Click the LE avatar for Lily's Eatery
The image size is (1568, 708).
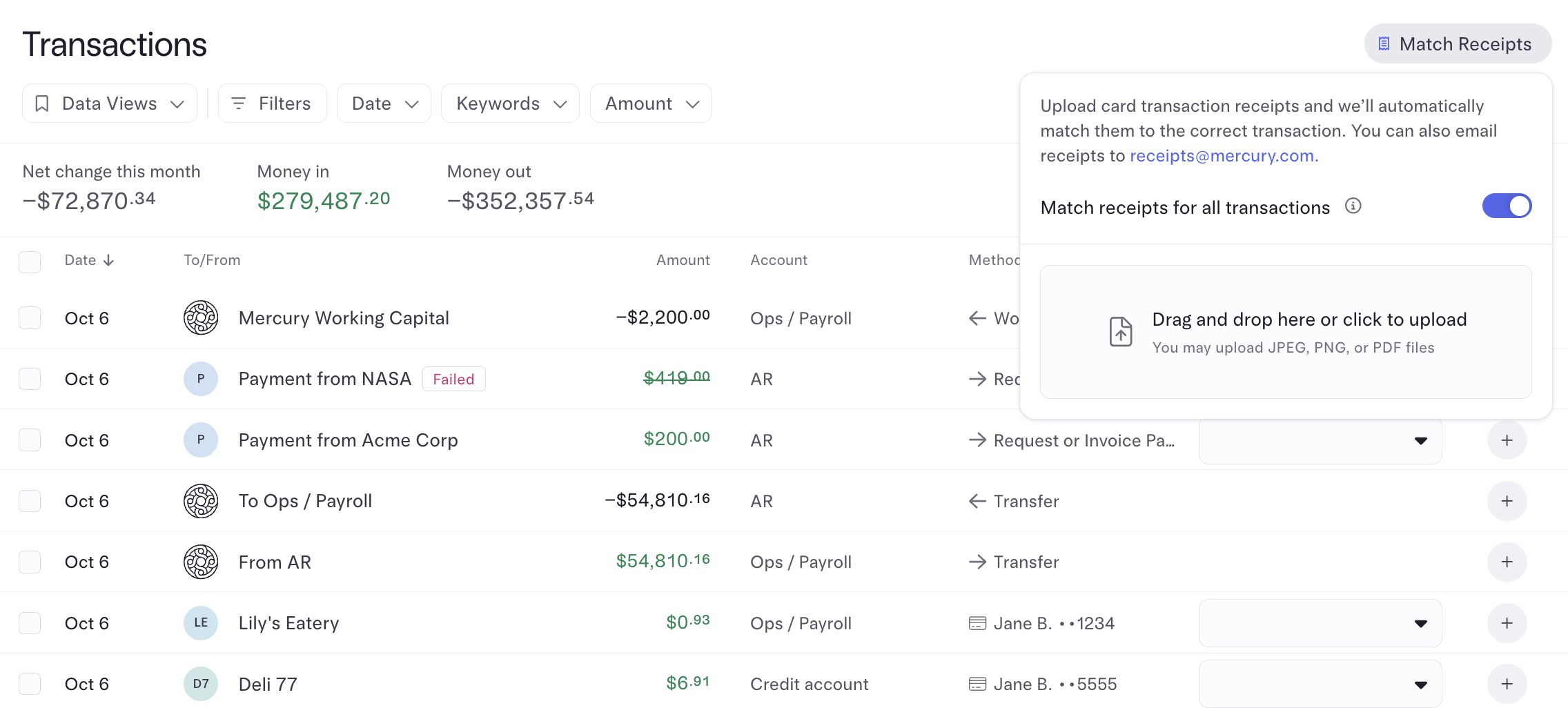click(x=201, y=623)
